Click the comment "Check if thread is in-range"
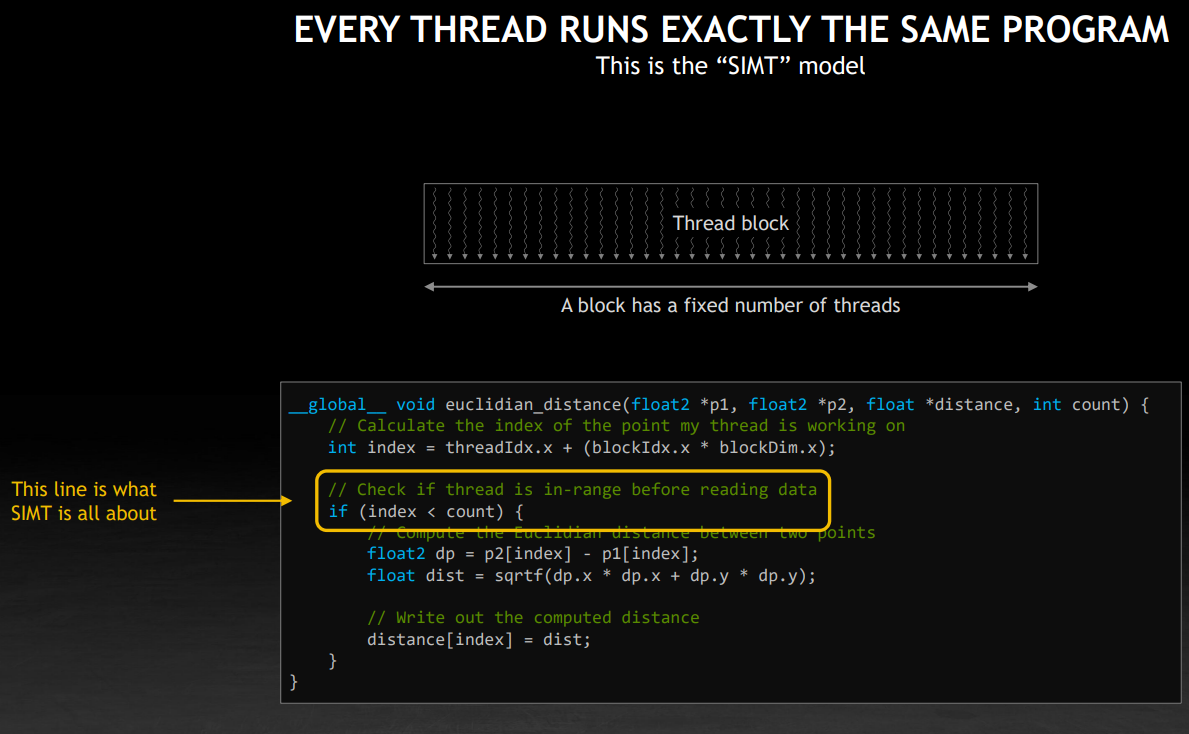Screen dimensions: 1189x734 (572, 489)
